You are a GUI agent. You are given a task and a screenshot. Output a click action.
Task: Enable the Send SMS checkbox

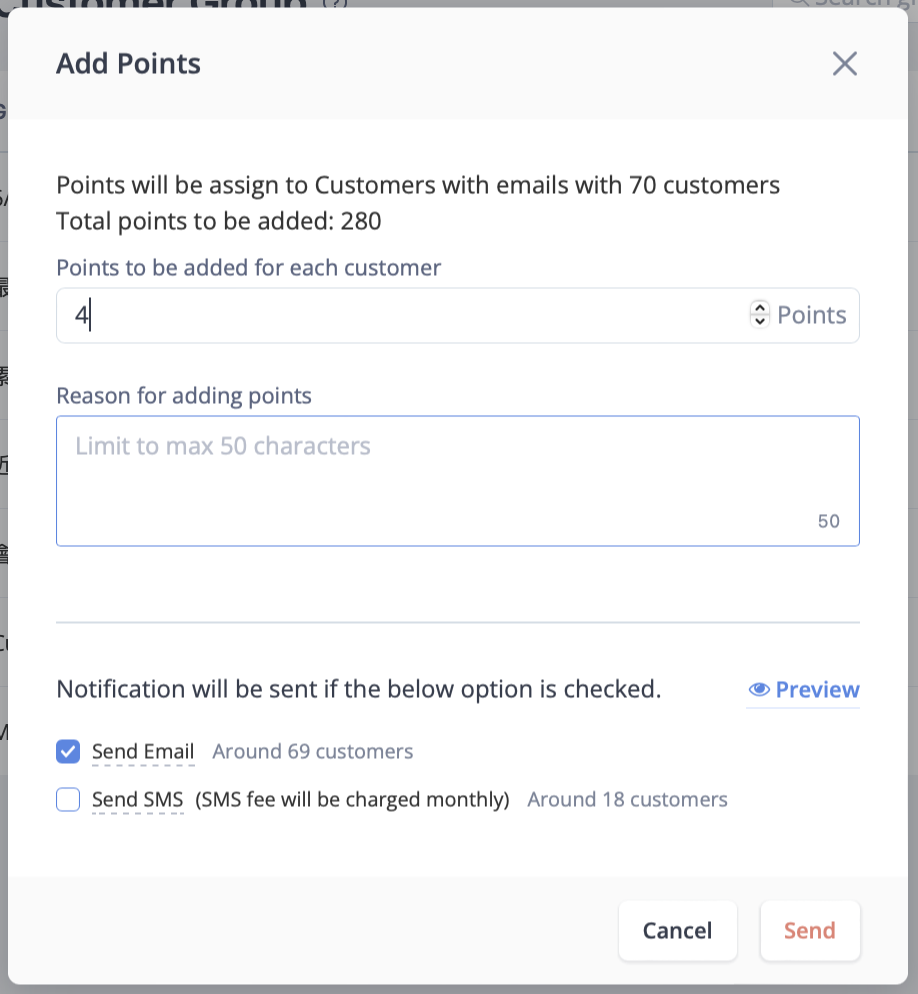[x=68, y=799]
